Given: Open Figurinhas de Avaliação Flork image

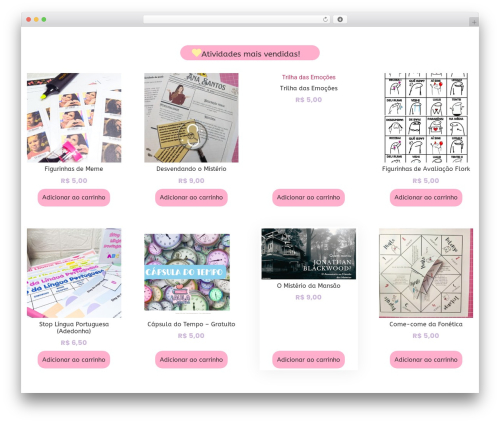Looking at the screenshot, I should [426, 118].
